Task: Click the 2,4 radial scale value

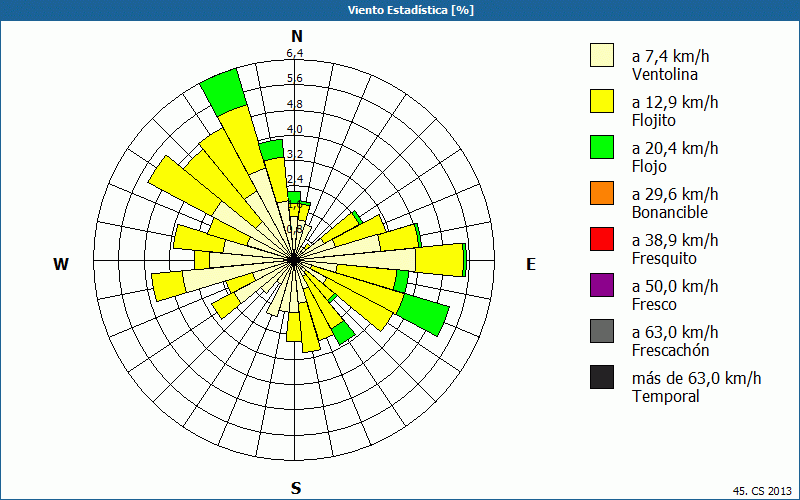Action: [x=294, y=179]
